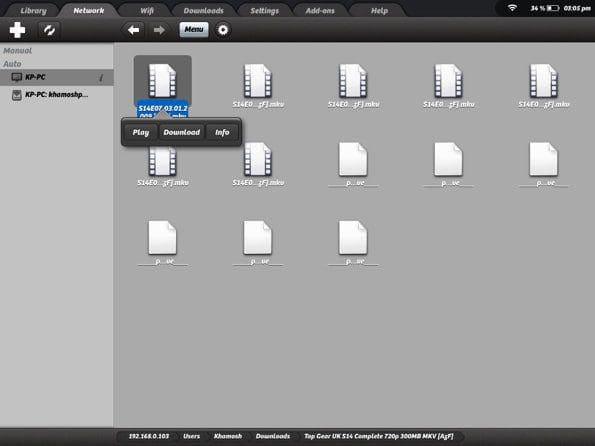Click the battery indicator in status bar
Screen dimensions: 595x446
[x=553, y=8]
